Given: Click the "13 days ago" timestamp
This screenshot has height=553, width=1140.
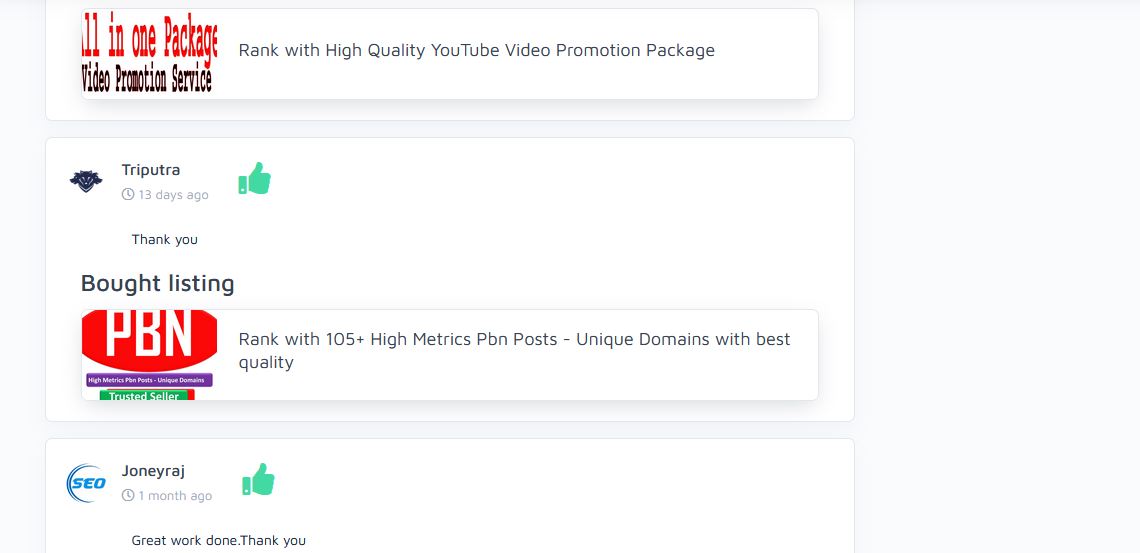Looking at the screenshot, I should [x=174, y=195].
